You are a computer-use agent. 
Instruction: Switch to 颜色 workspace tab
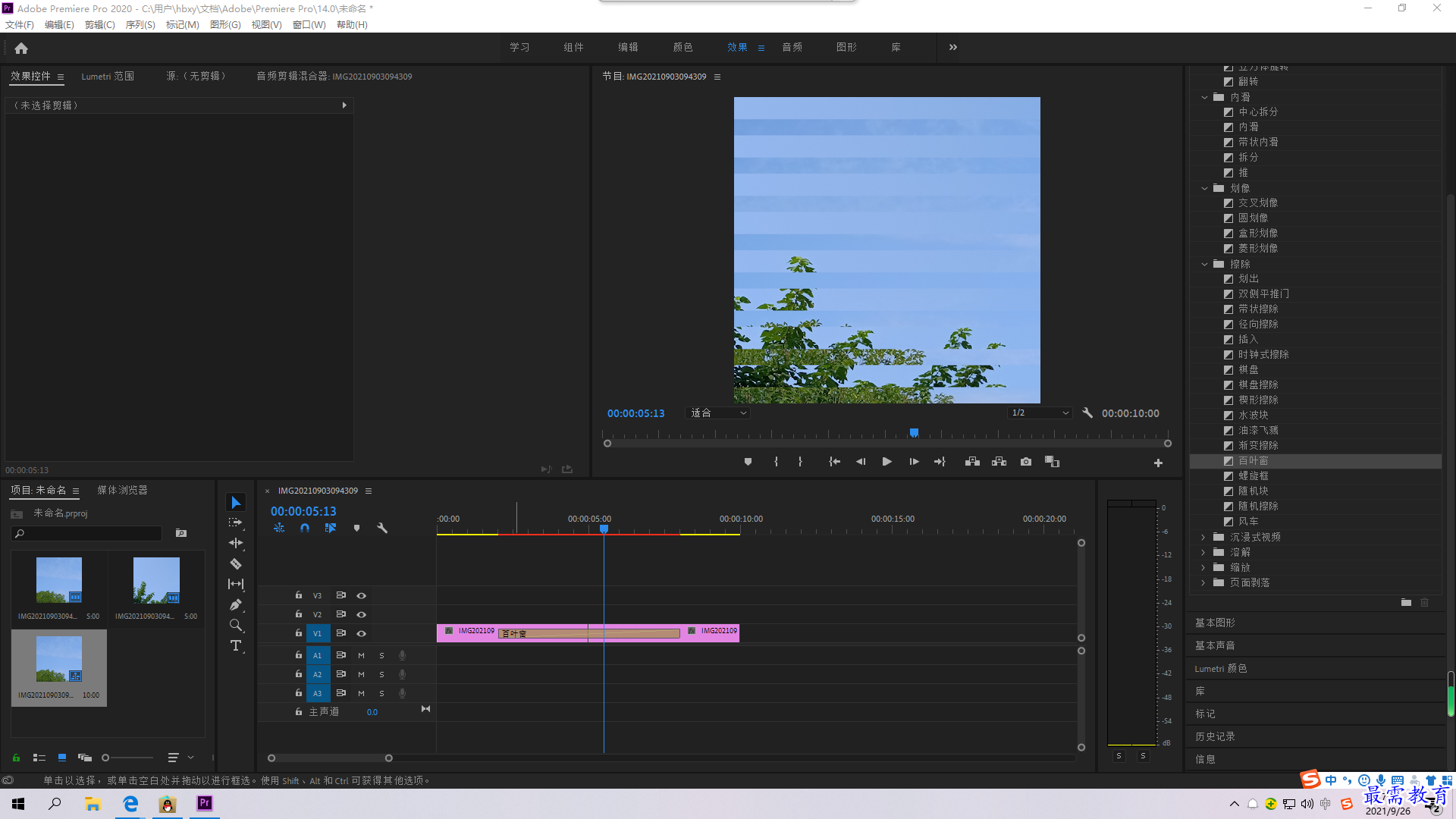pos(682,47)
